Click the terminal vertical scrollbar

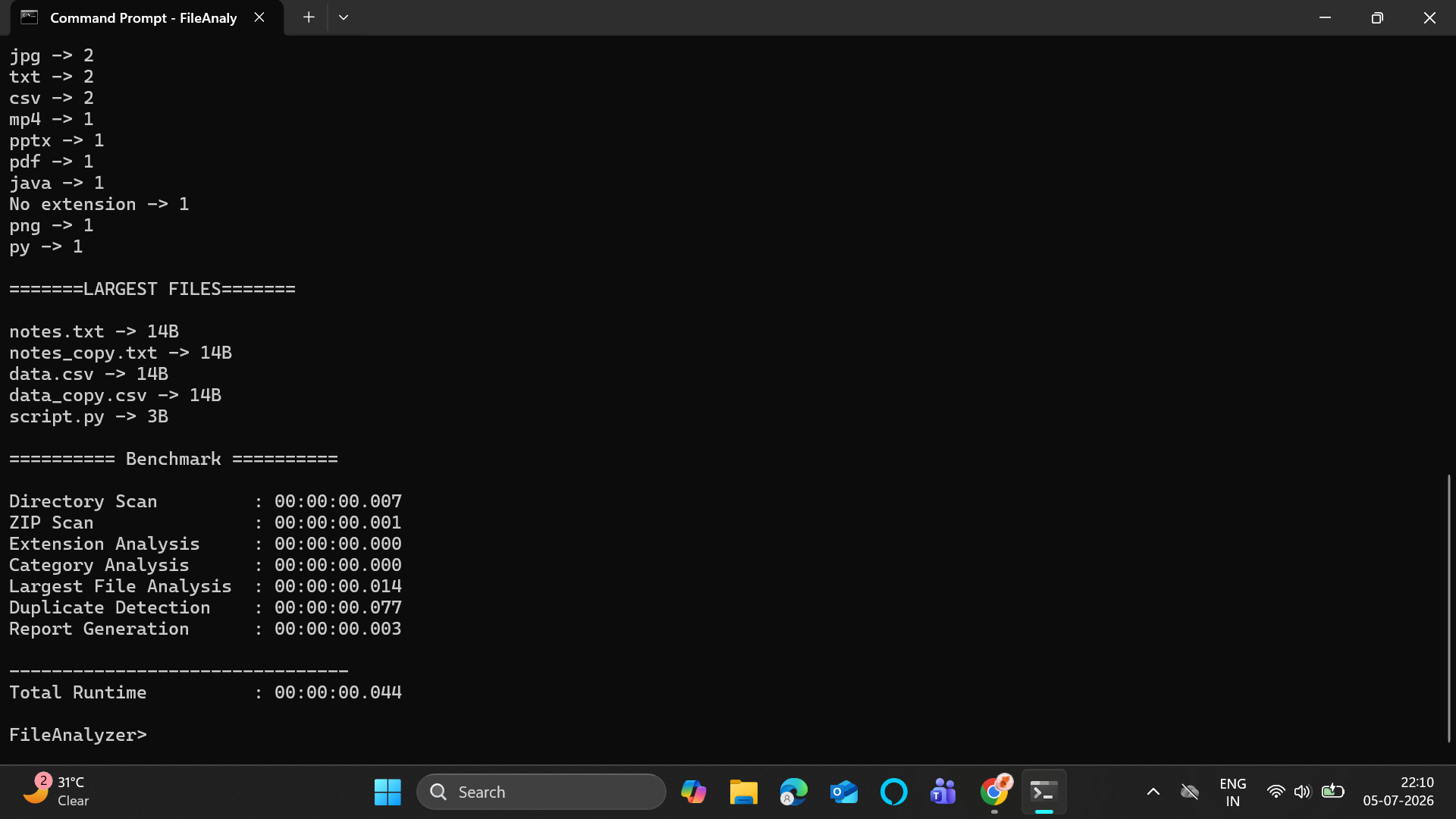coord(1448,608)
